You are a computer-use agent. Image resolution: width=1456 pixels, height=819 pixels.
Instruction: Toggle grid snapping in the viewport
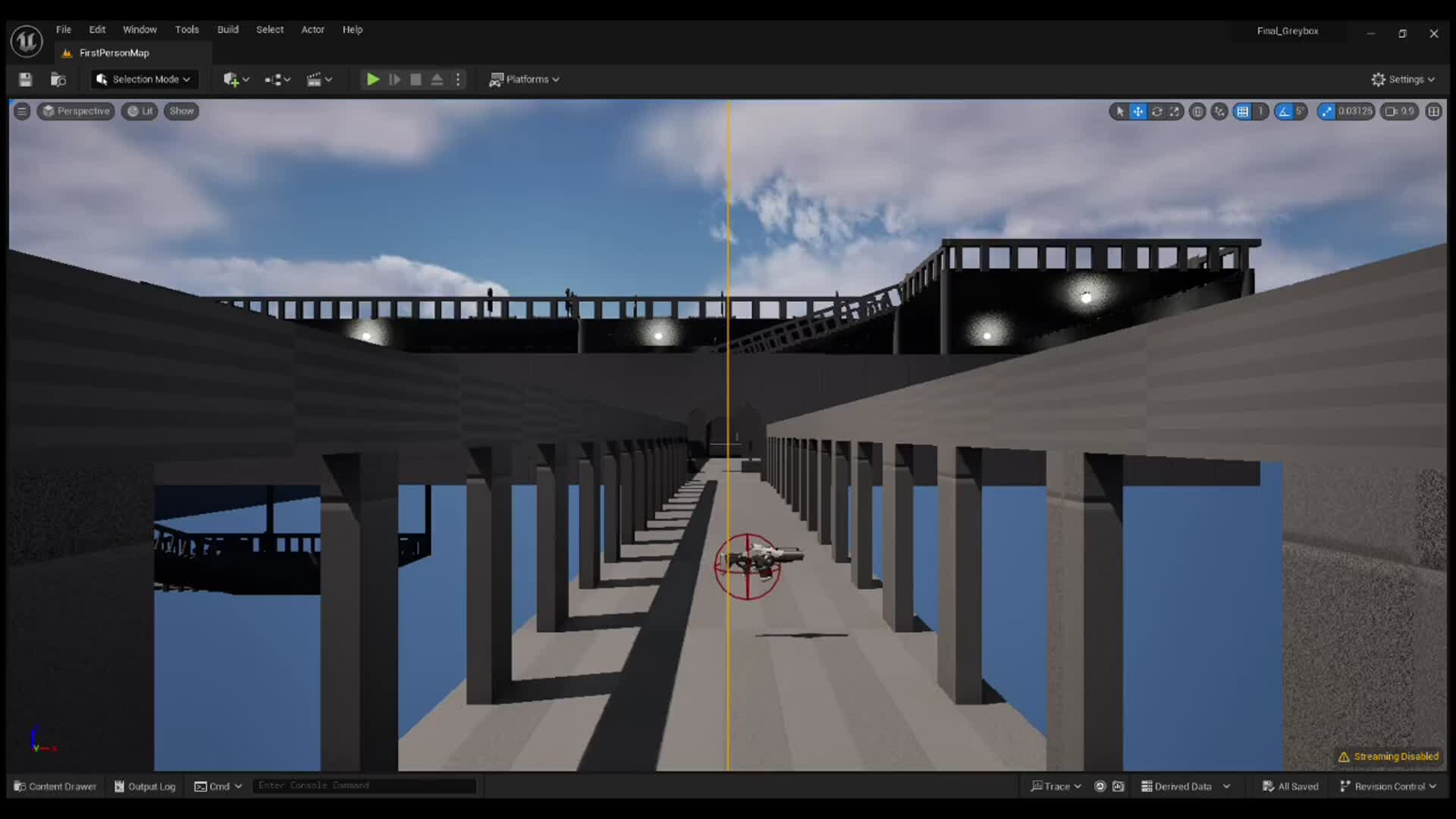(x=1243, y=111)
